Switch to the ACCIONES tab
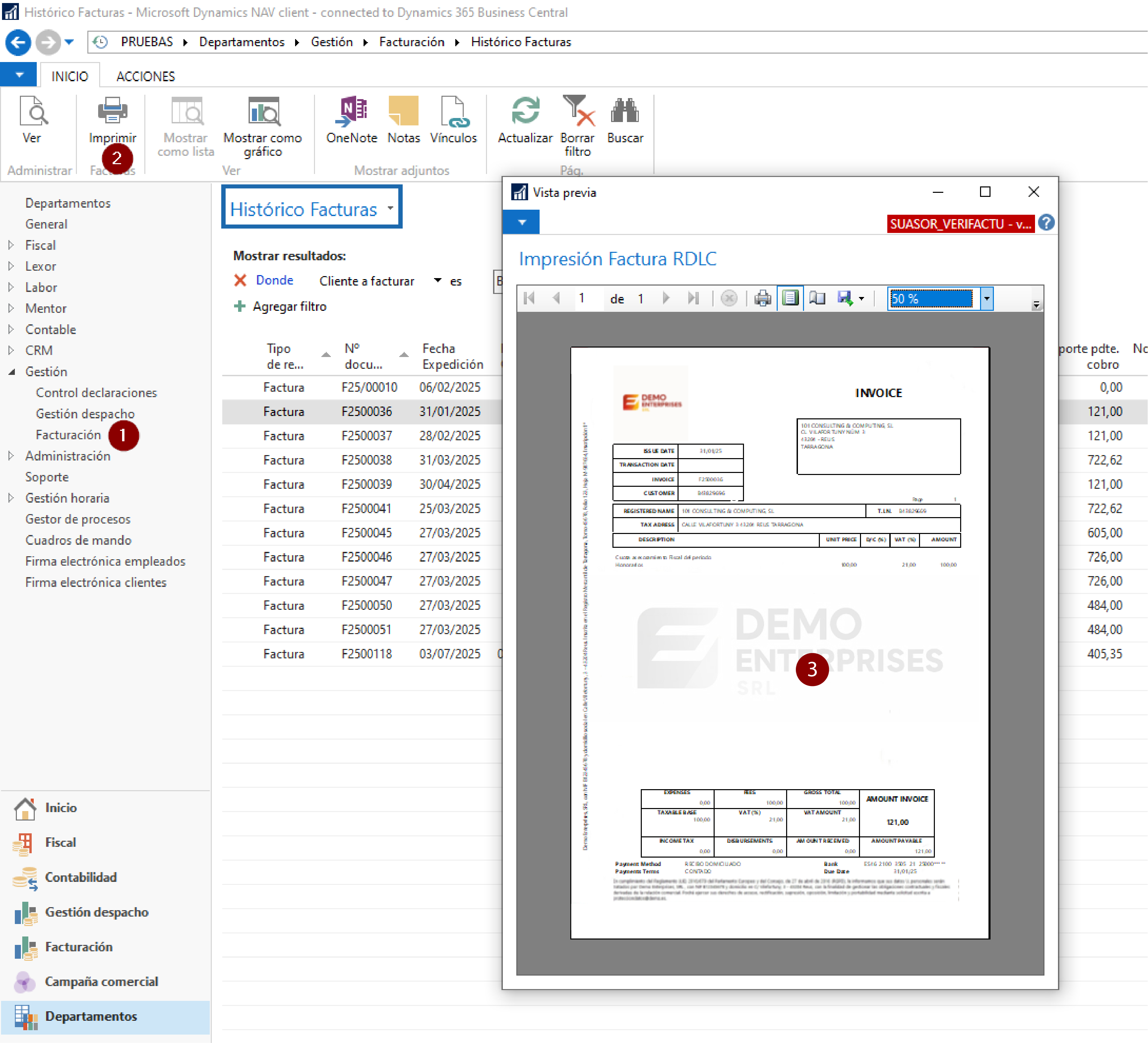This screenshot has height=1043, width=1148. (x=145, y=76)
